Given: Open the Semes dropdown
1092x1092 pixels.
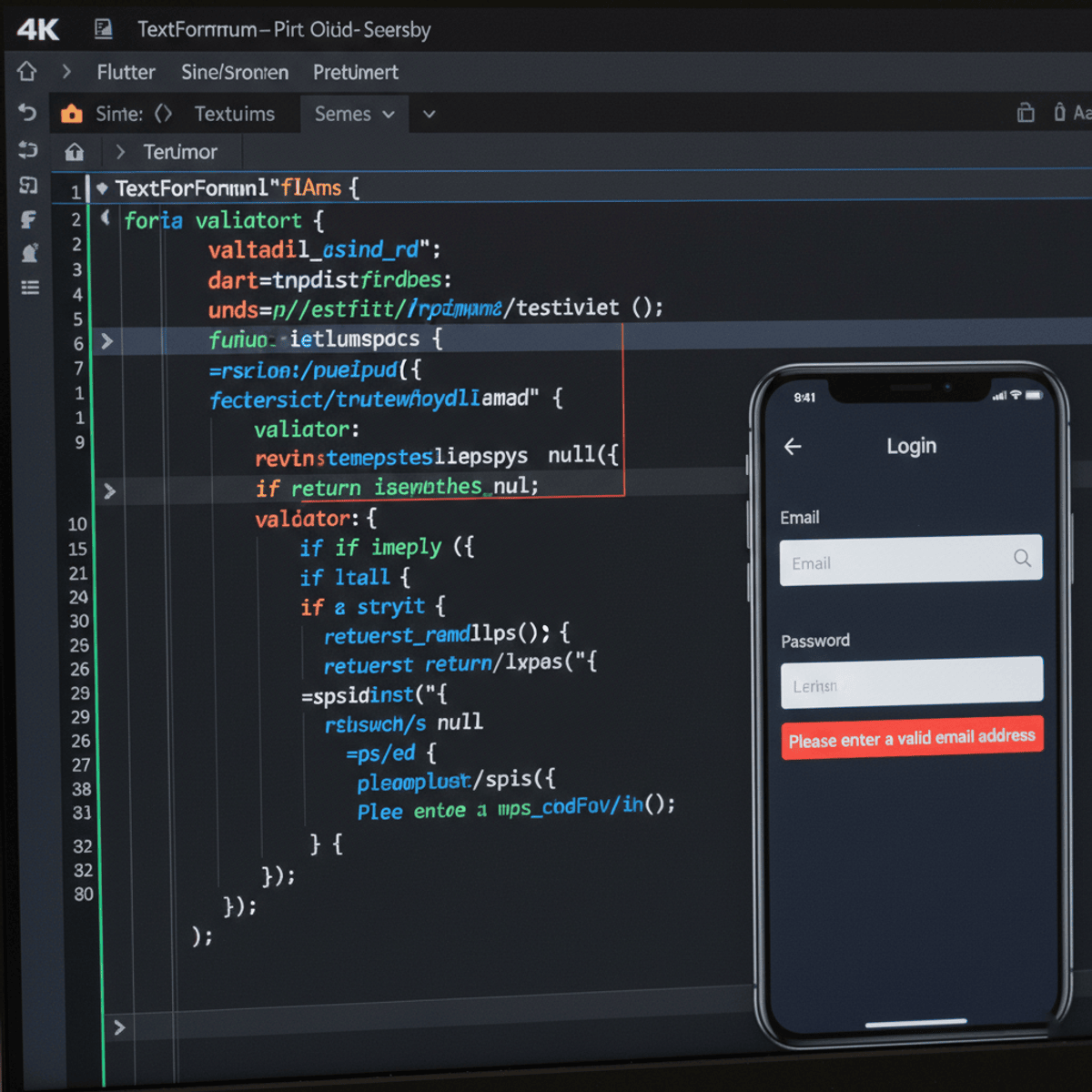Looking at the screenshot, I should click(350, 114).
